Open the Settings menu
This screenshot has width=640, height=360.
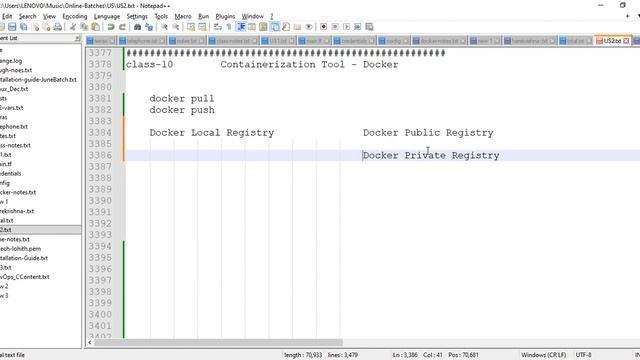137,16
